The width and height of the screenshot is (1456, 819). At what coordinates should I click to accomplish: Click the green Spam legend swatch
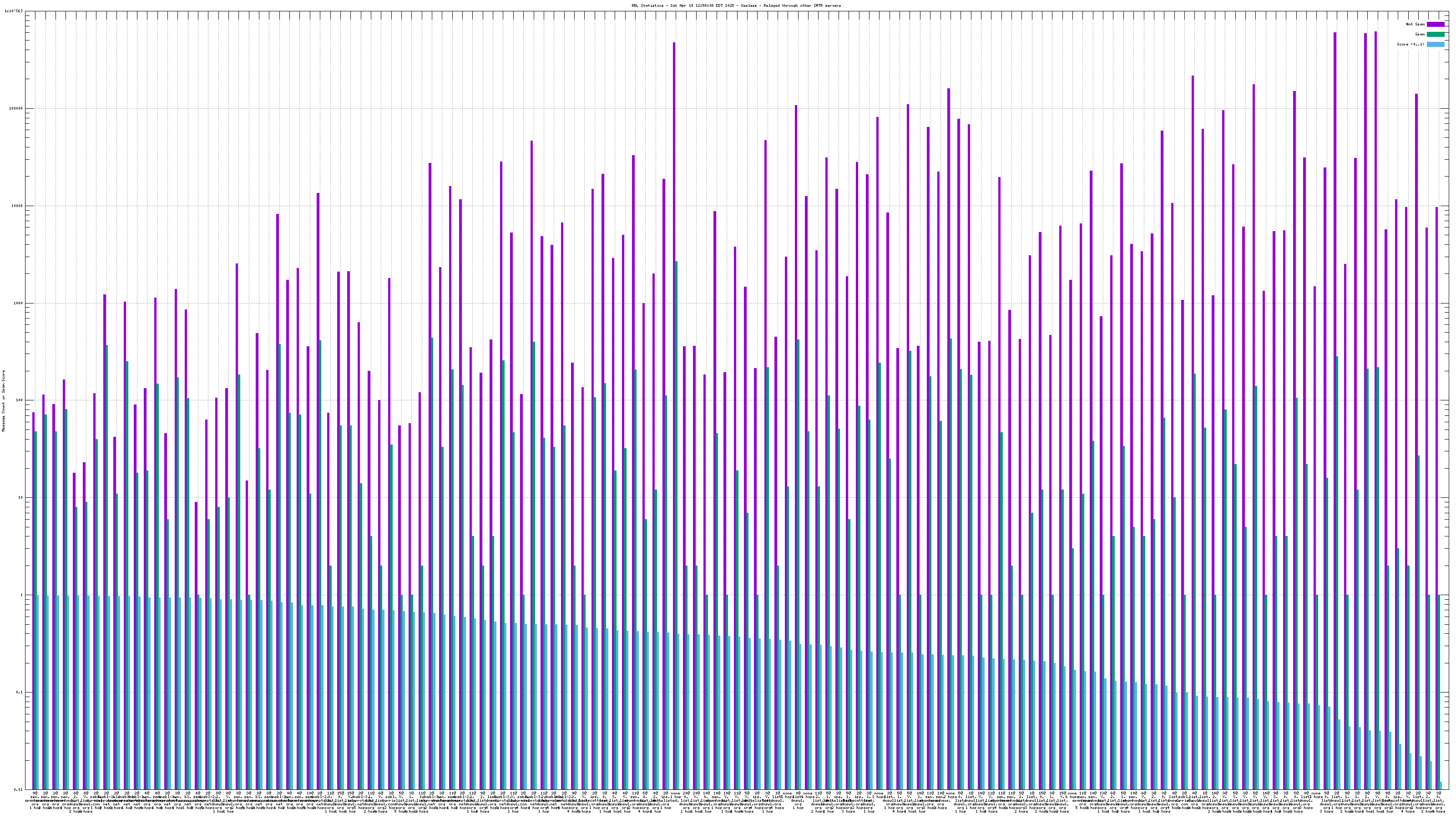click(1435, 35)
